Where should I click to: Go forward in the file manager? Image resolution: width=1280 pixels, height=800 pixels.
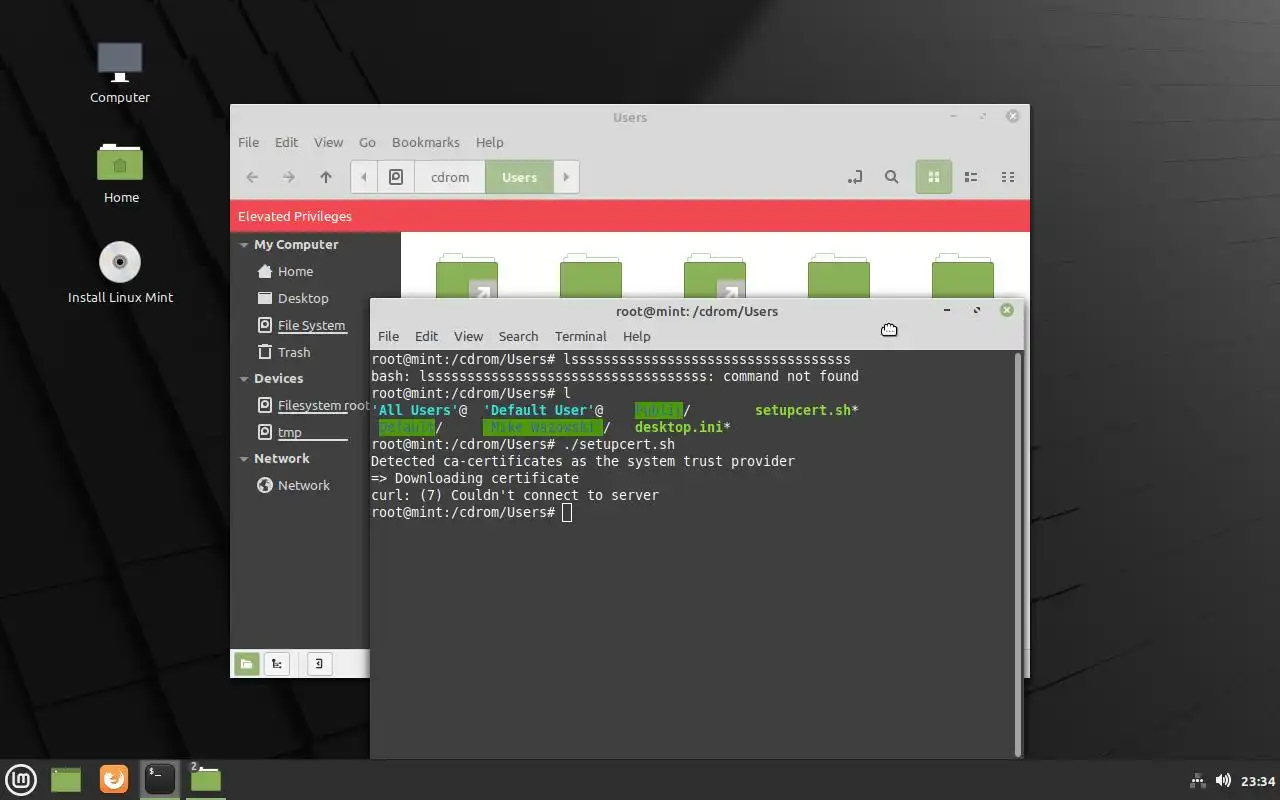click(289, 177)
